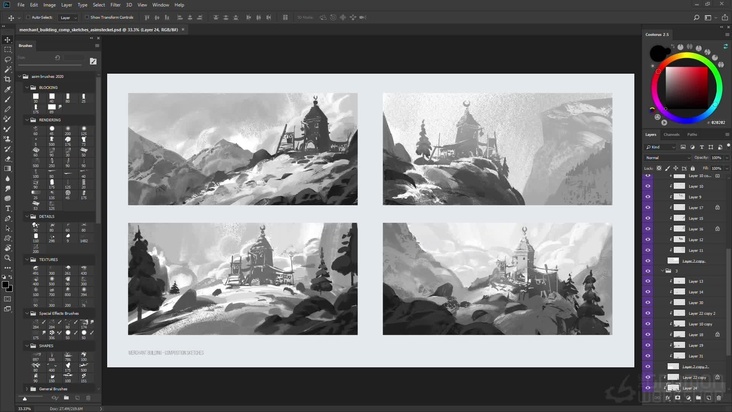This screenshot has width=732, height=412.
Task: Select the Eraser tool
Action: click(x=7, y=159)
